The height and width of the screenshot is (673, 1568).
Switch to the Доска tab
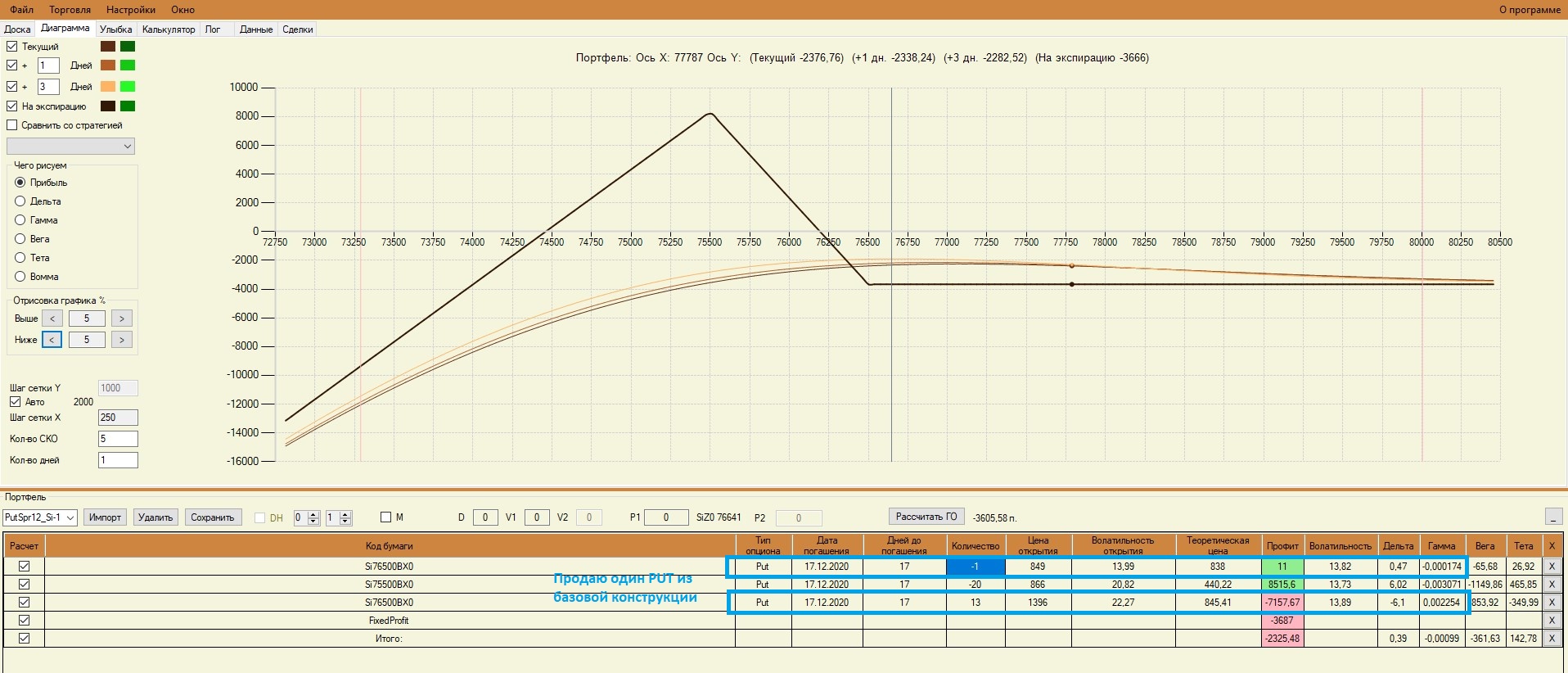tap(17, 29)
